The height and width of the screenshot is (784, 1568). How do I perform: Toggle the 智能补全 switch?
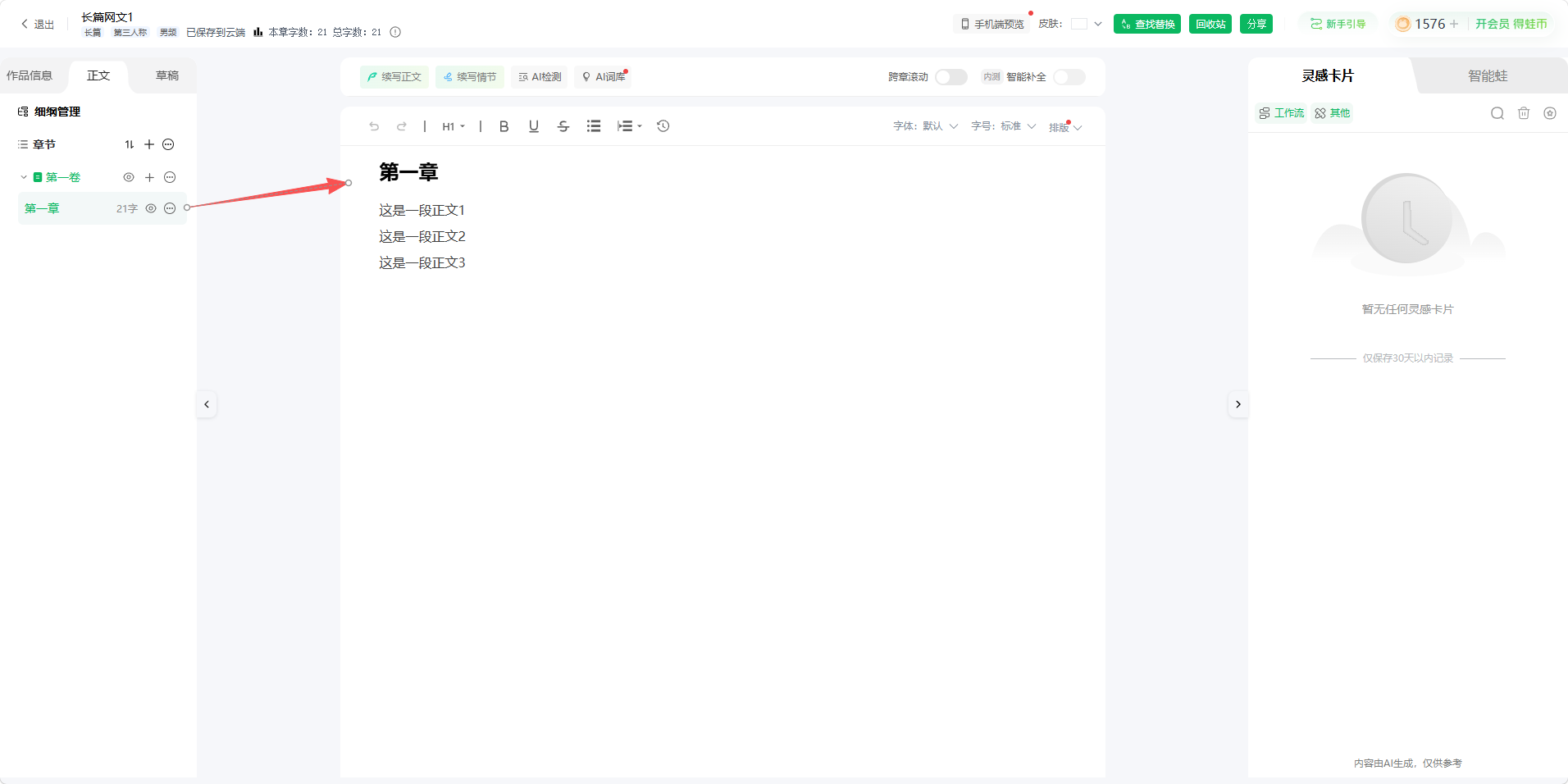pos(1069,77)
